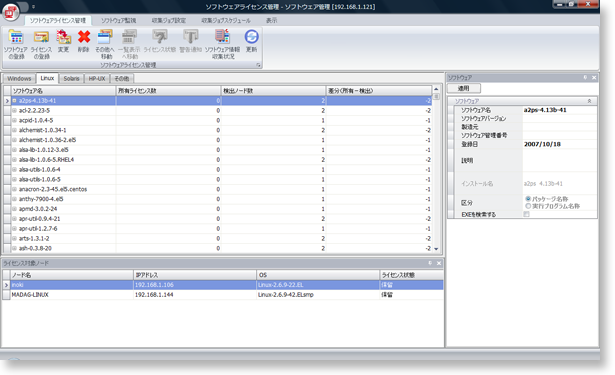This screenshot has height=375, width=615.
Task: Click the 警告通知 ribbon icon
Action: (x=191, y=41)
